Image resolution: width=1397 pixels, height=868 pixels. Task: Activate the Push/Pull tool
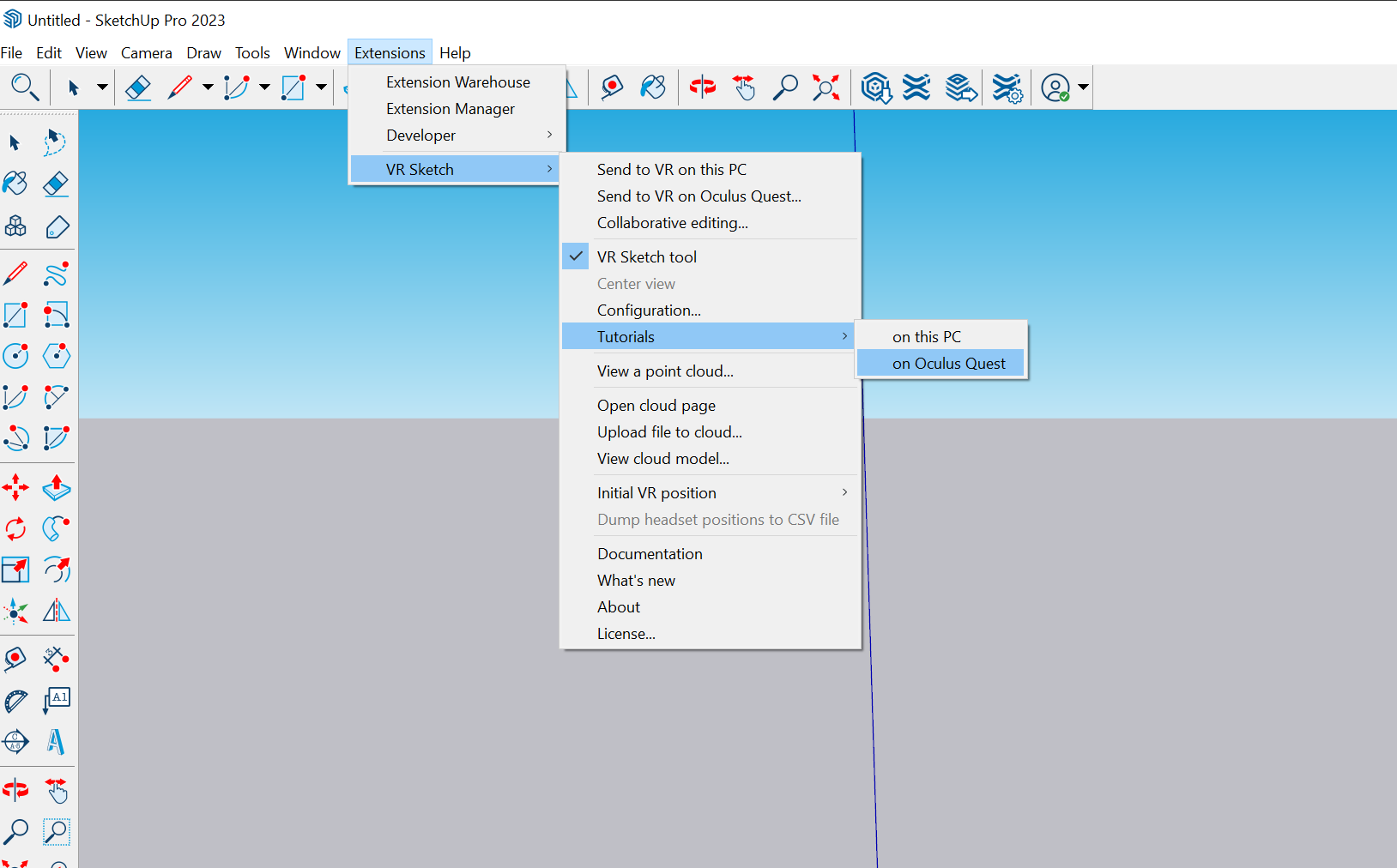(x=56, y=487)
